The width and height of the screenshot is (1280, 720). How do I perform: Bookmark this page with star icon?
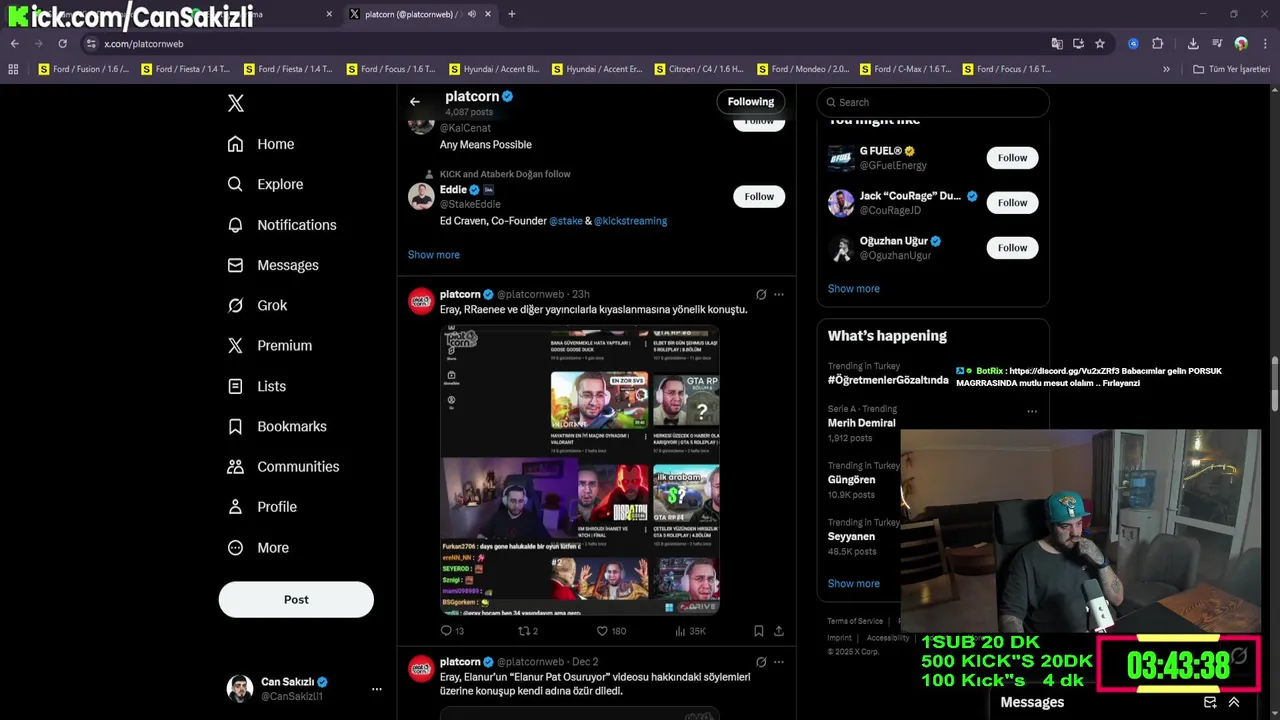(1100, 43)
